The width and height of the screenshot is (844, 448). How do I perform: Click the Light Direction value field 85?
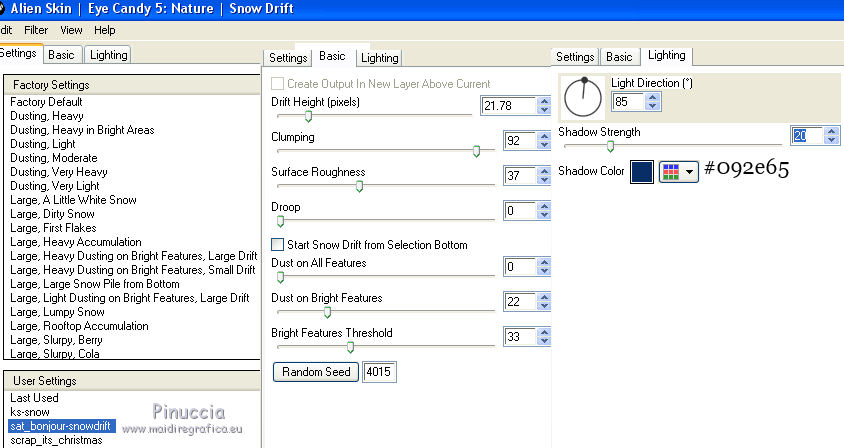coord(628,101)
